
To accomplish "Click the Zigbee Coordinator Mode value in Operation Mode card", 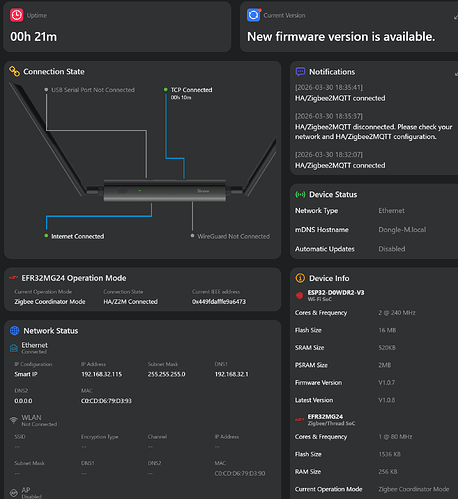I will (x=50, y=301).
